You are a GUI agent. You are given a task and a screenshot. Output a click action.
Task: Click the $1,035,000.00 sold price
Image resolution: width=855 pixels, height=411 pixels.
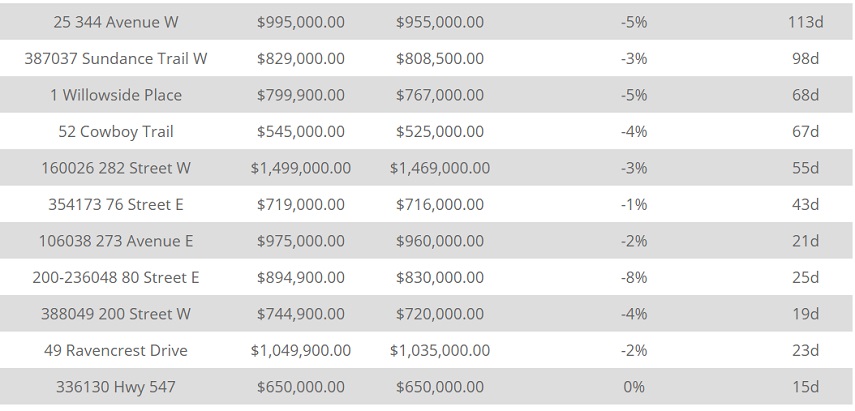(x=440, y=350)
